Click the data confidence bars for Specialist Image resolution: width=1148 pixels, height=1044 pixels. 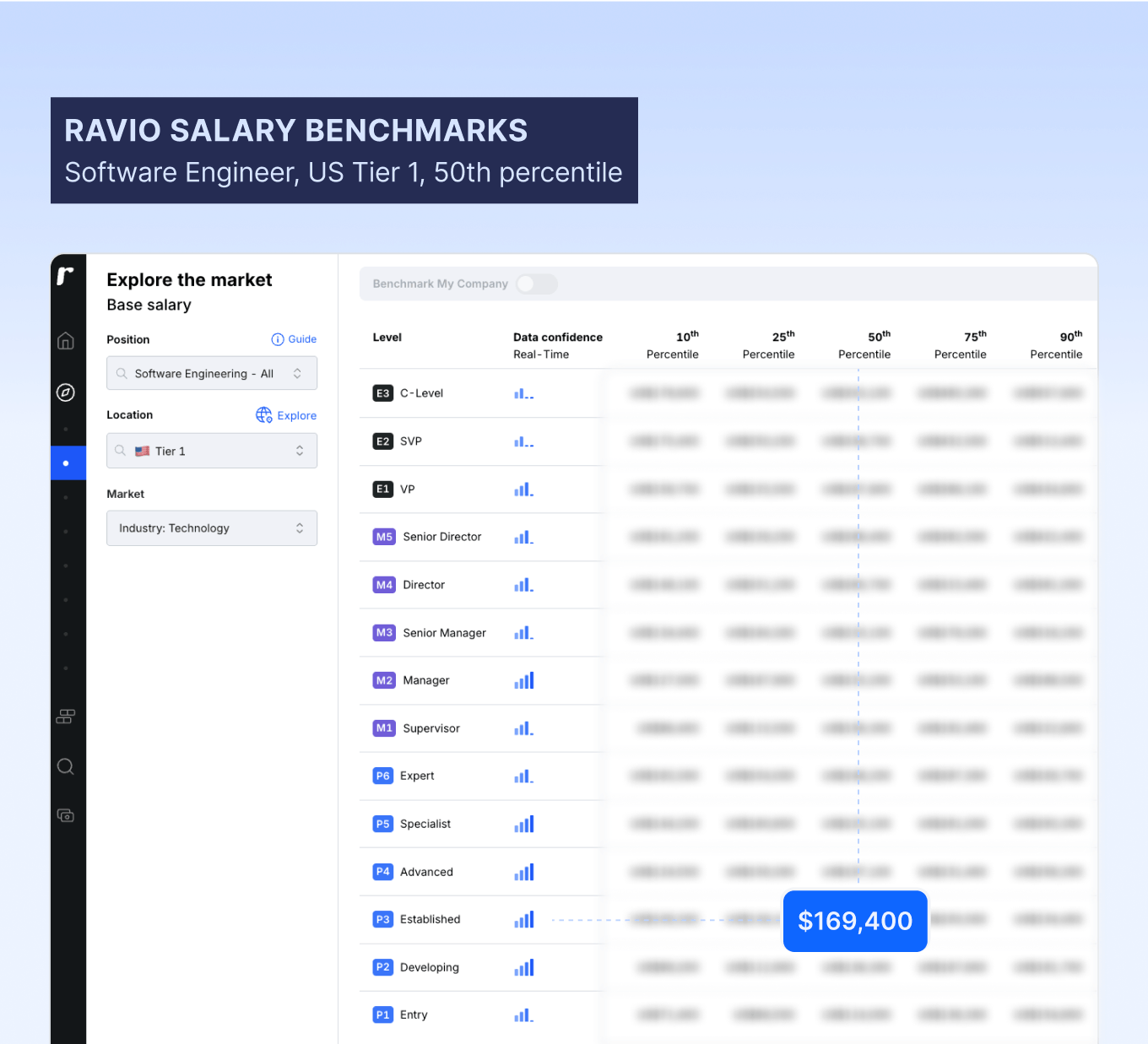pyautogui.click(x=524, y=824)
